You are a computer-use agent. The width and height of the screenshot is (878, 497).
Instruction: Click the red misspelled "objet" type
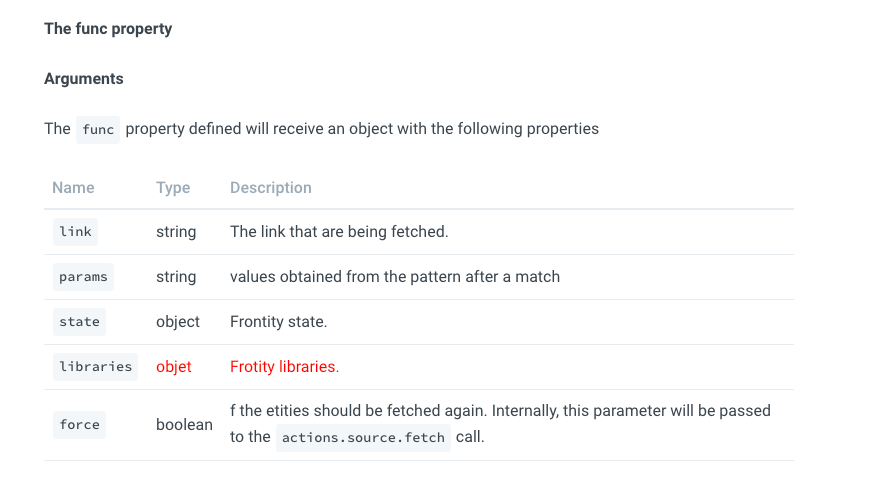coord(174,367)
